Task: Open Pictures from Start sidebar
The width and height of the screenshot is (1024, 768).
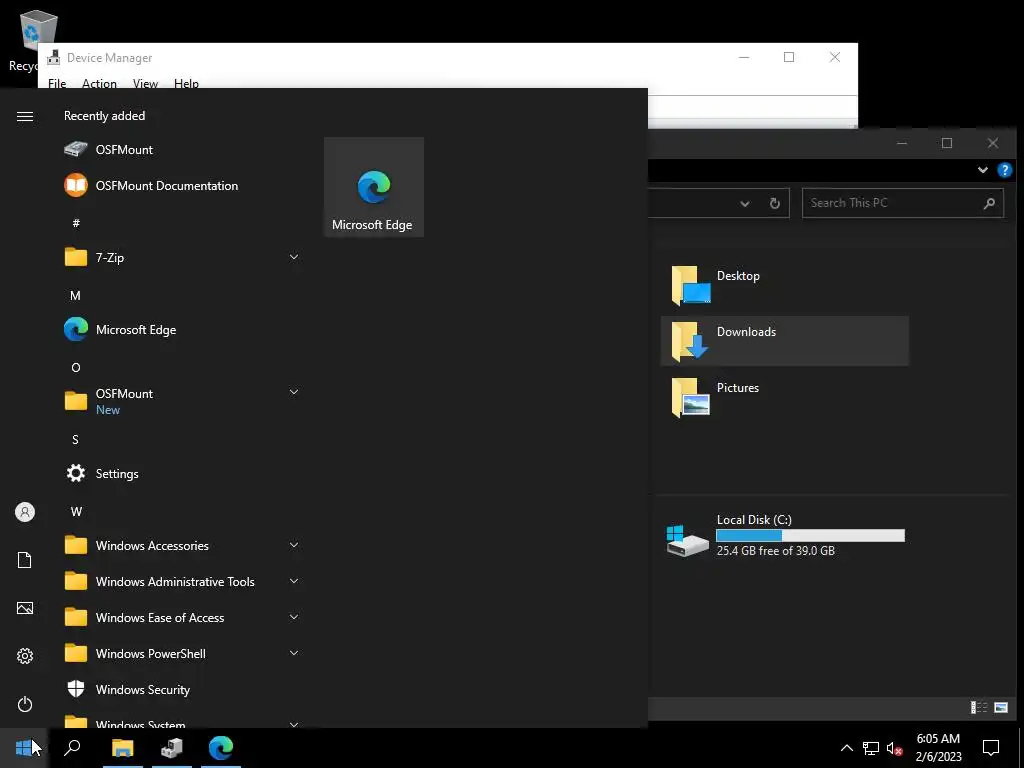Action: pyautogui.click(x=25, y=608)
